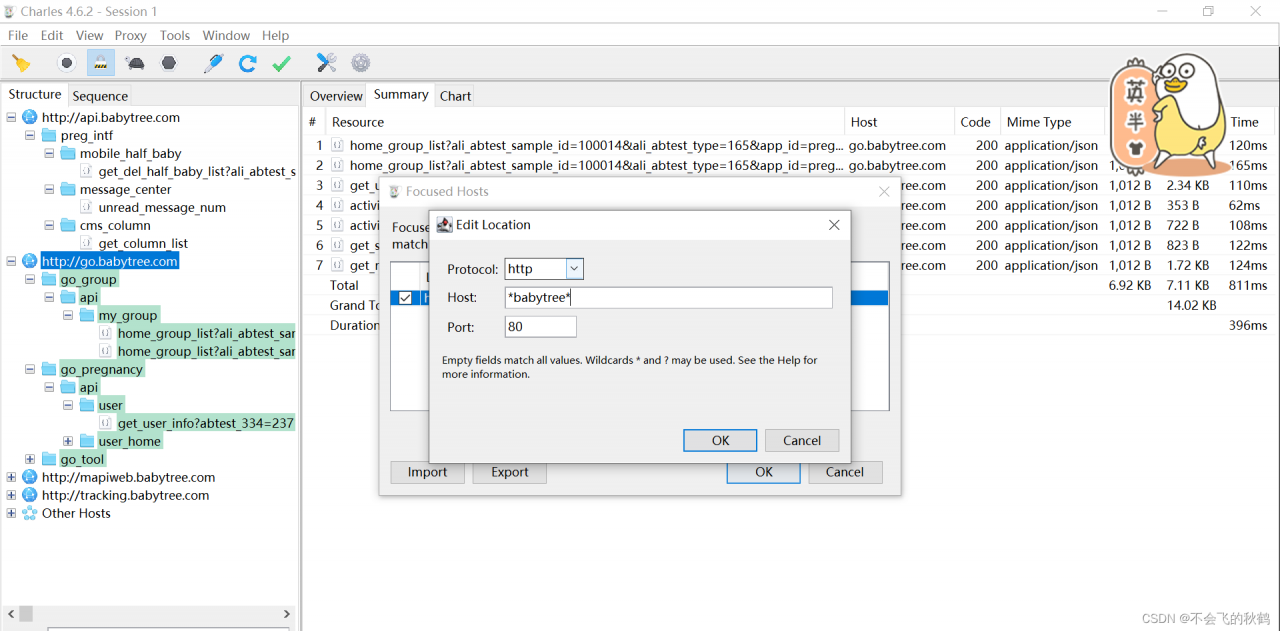This screenshot has width=1280, height=631.
Task: Click the folder icon of go_group
Action: click(49, 279)
